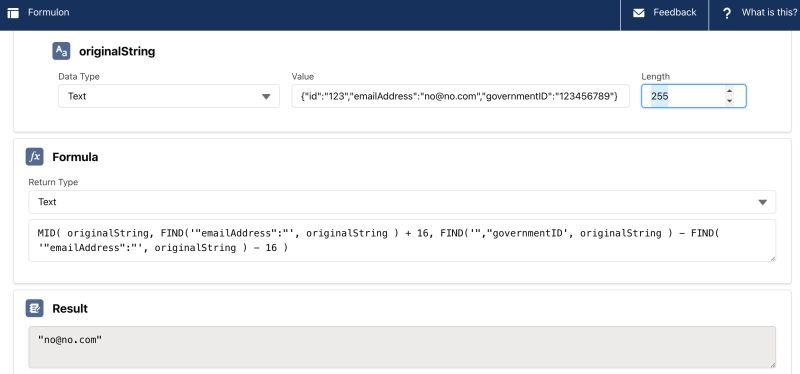Click the Return Type dropdown arrow
Screen dimensions: 800x374
tap(763, 203)
